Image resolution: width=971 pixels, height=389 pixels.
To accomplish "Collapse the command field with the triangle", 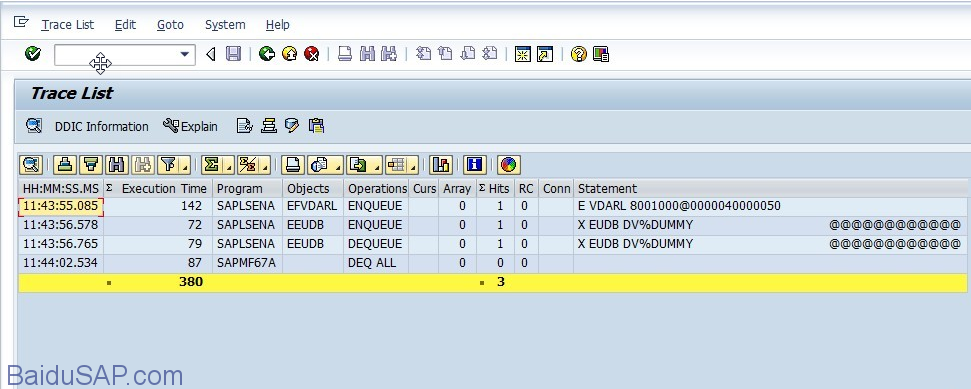I will [211, 55].
